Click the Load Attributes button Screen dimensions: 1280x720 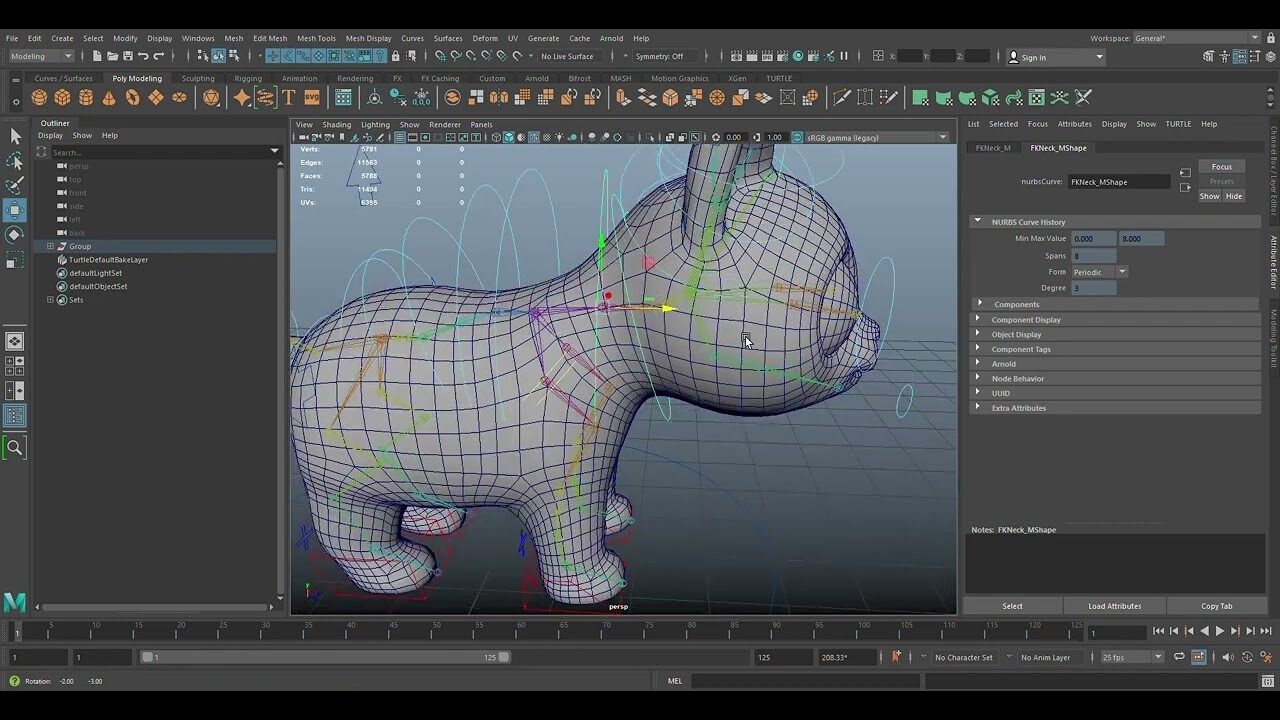tap(1114, 605)
